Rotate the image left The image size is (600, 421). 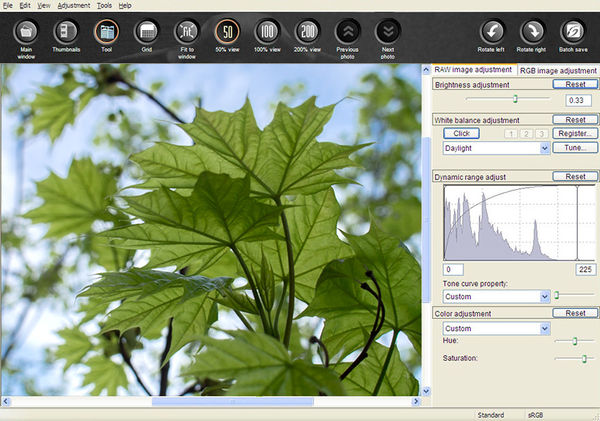click(x=490, y=32)
